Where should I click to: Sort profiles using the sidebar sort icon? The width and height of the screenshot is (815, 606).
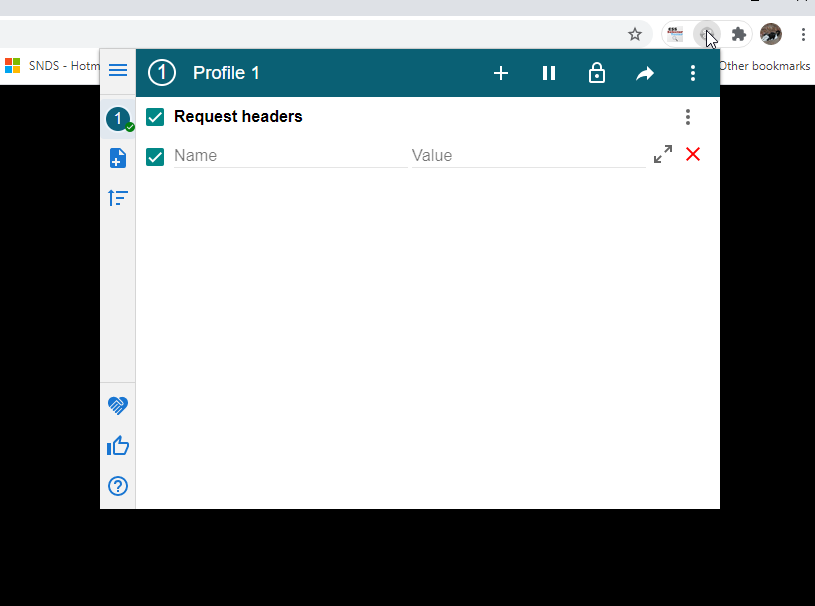coord(118,197)
